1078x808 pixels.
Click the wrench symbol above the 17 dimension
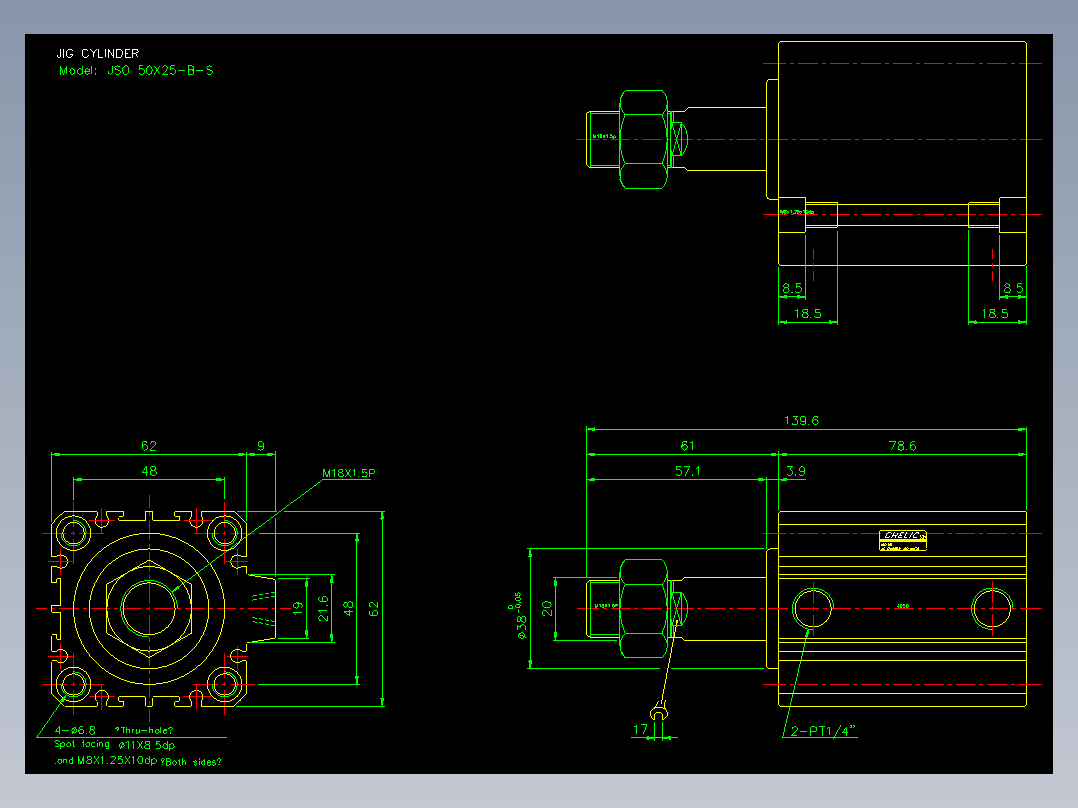(x=659, y=710)
